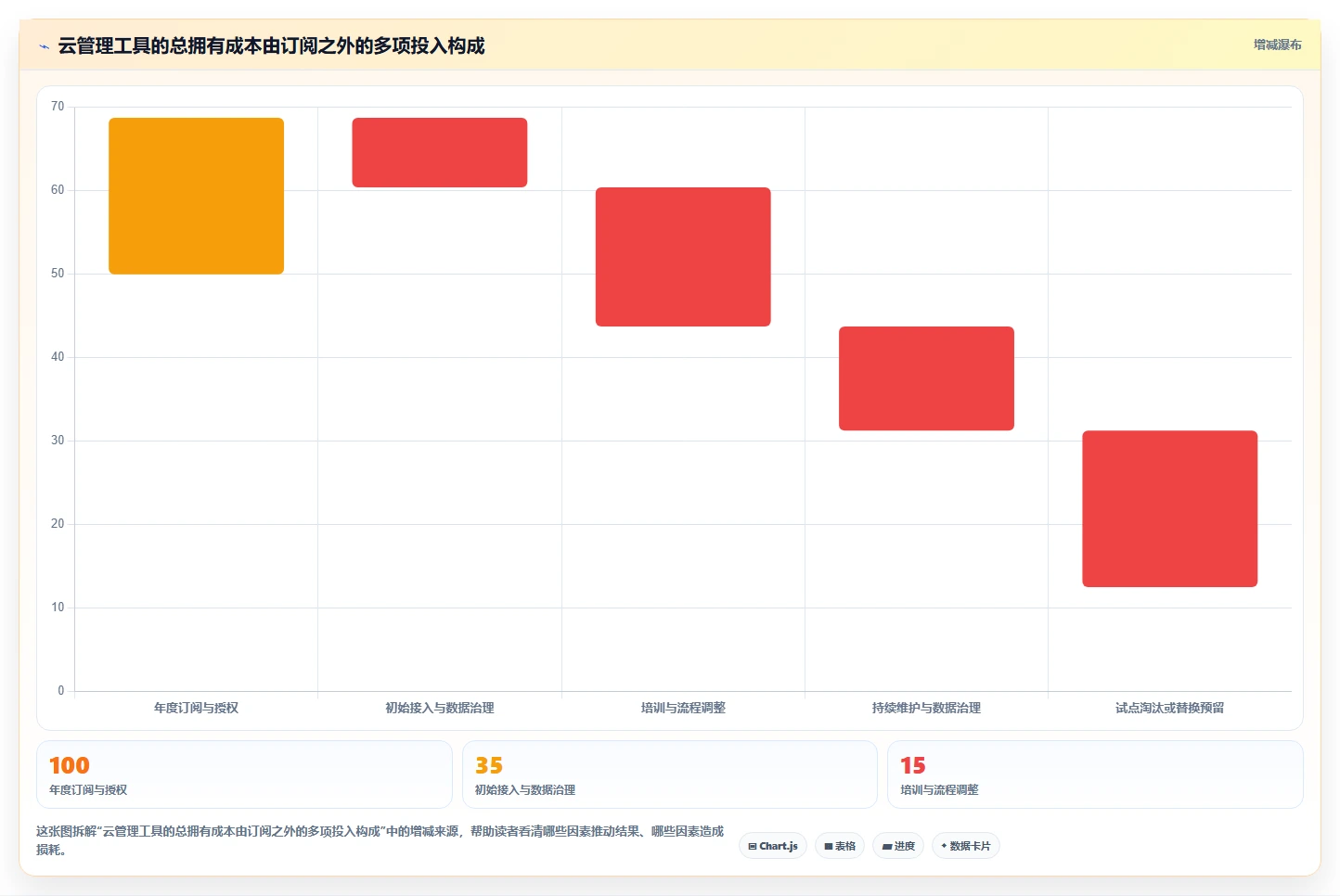This screenshot has height=896, width=1340.
Task: Click the y-axis value 40
Action: tap(58, 357)
